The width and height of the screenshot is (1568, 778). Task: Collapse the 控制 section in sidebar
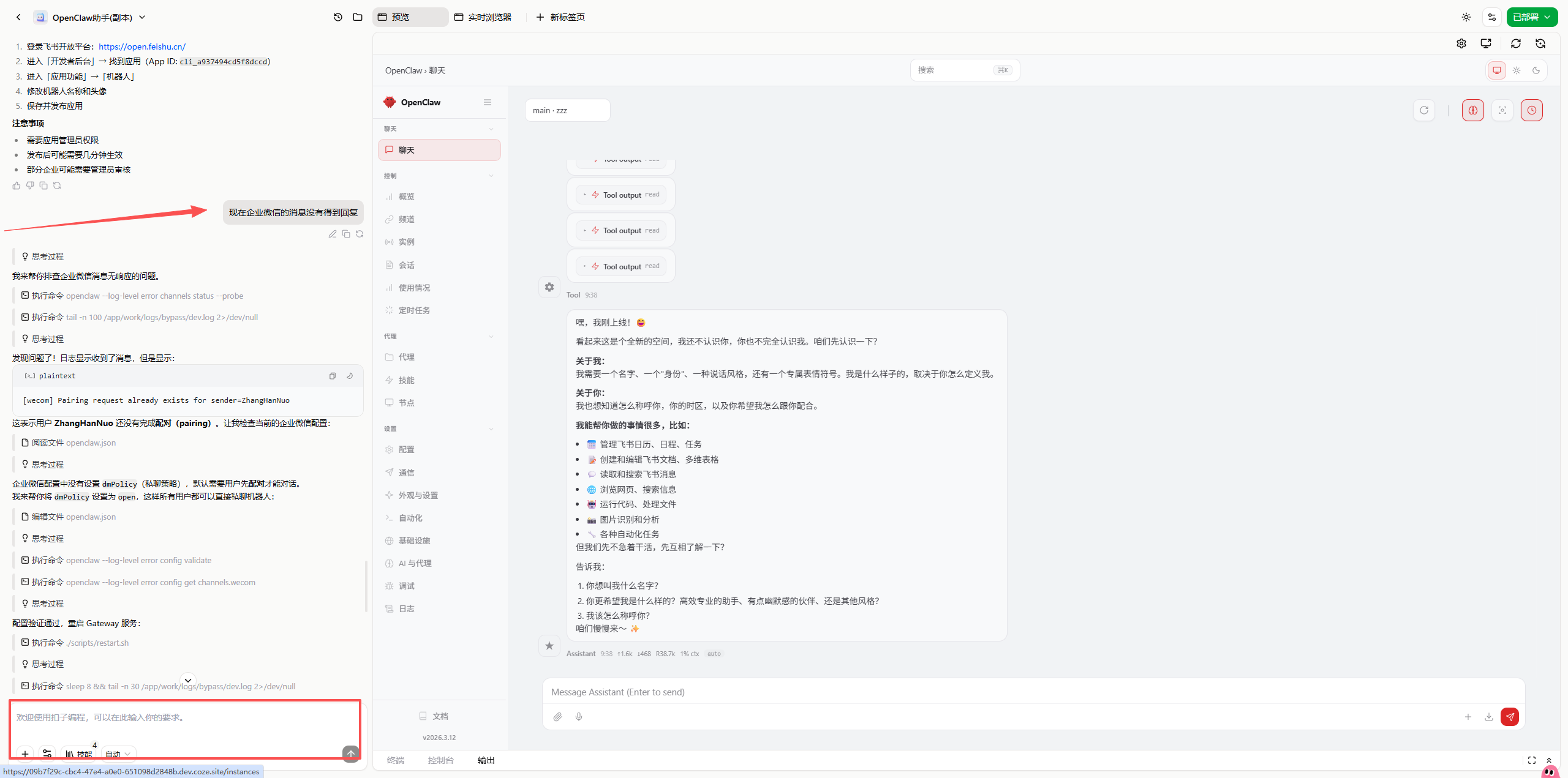click(x=491, y=176)
